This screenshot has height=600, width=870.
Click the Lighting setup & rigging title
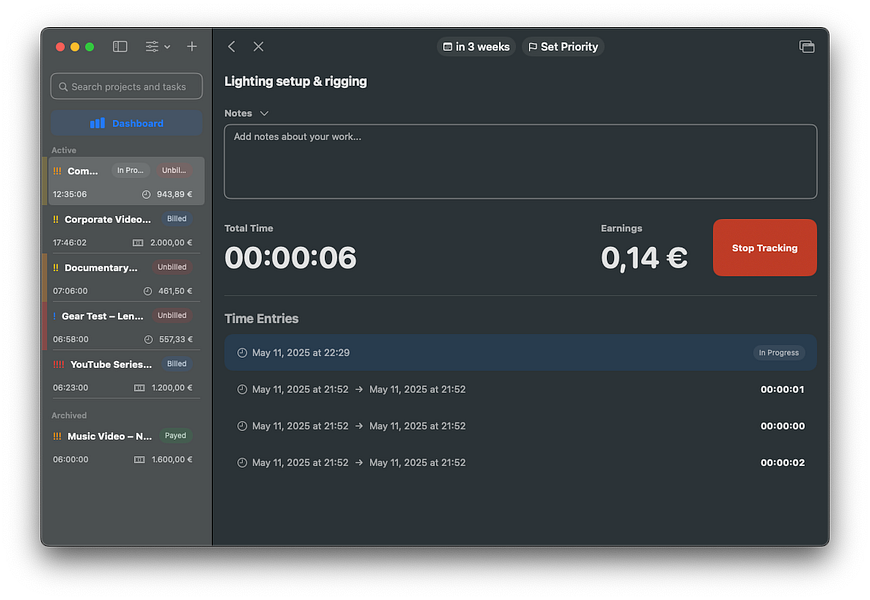click(x=295, y=82)
